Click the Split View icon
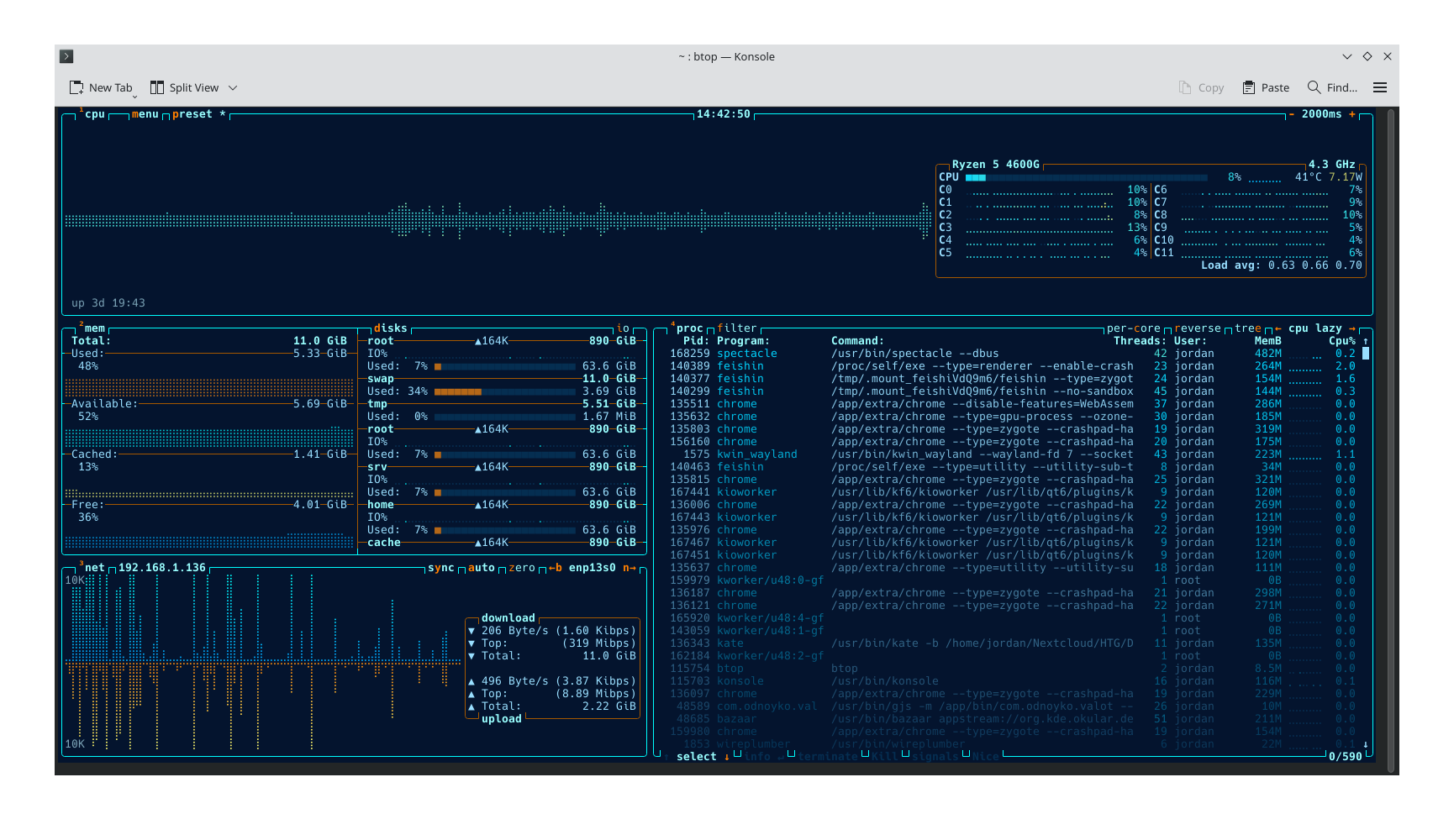The width and height of the screenshot is (1454, 840). (x=157, y=87)
